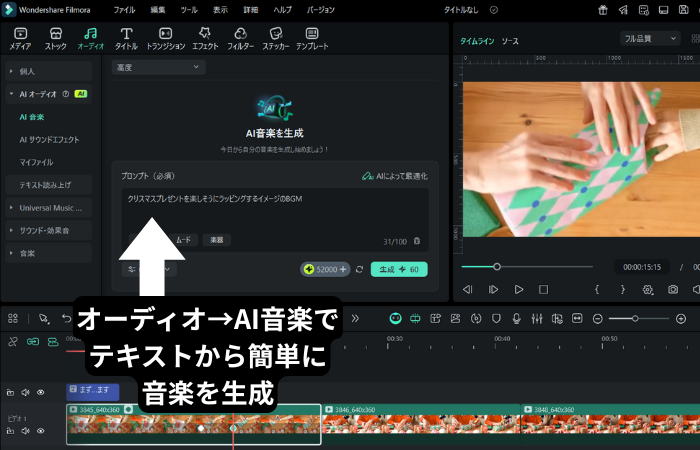Select the オーディオ audio tab
The image size is (700, 450).
(91, 38)
